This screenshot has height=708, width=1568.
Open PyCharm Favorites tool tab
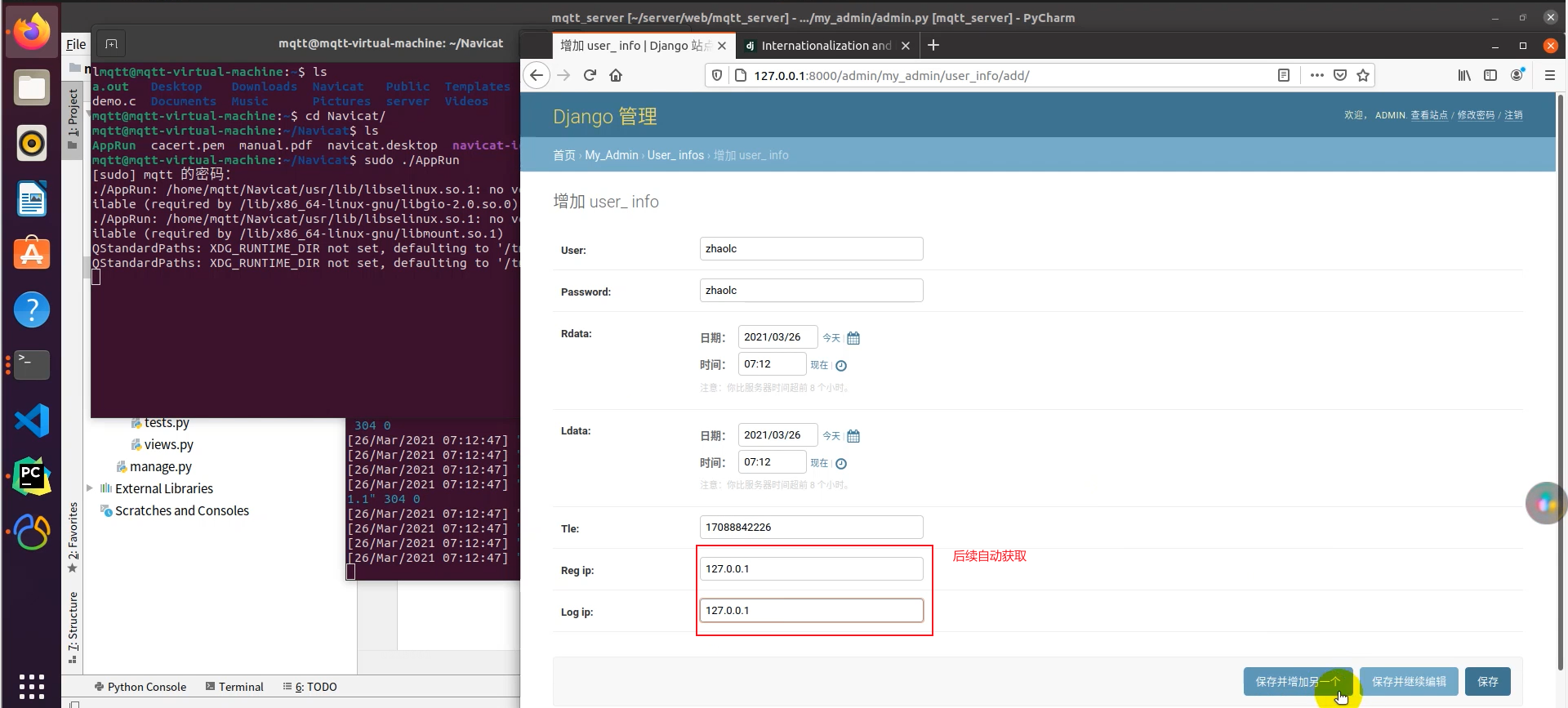[x=73, y=537]
